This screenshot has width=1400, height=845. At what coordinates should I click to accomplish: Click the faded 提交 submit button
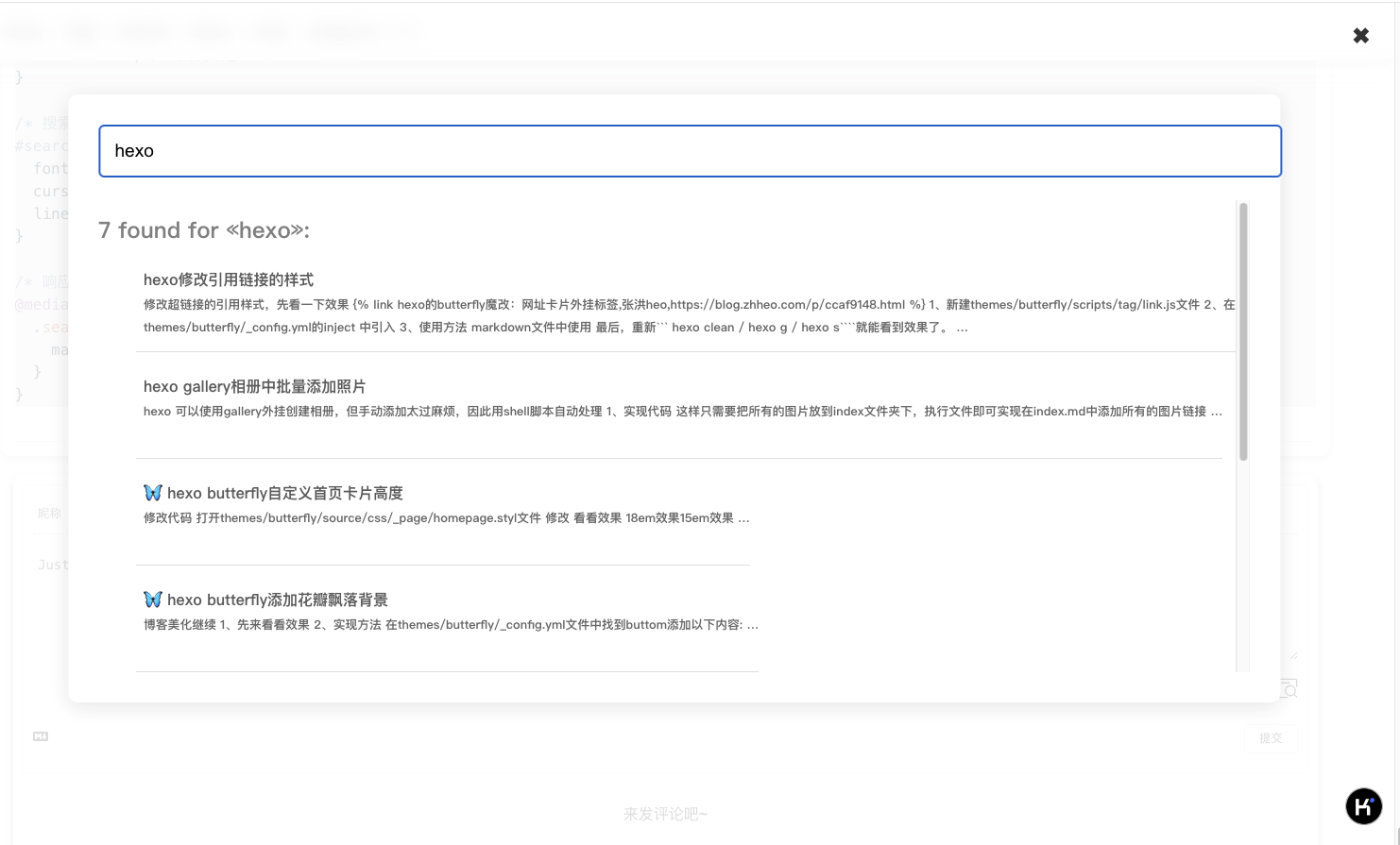(x=1270, y=738)
